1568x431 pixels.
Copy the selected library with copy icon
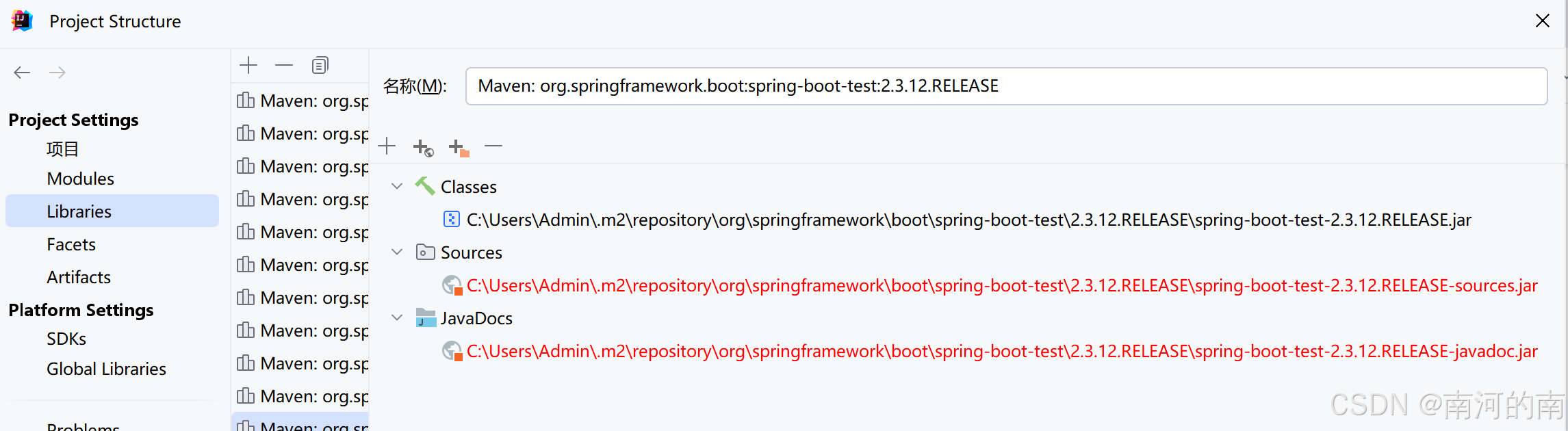(x=320, y=65)
